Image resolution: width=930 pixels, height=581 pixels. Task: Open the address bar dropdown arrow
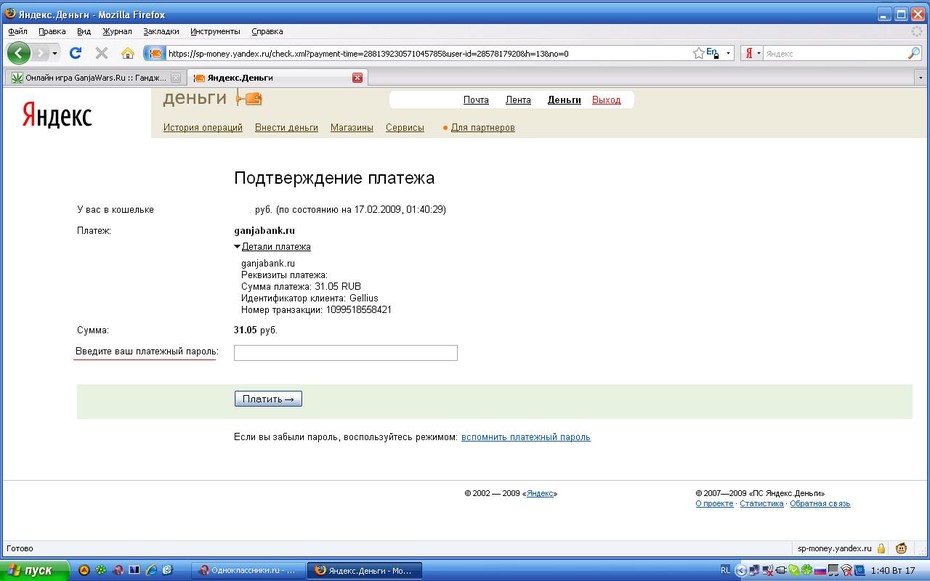click(x=728, y=53)
